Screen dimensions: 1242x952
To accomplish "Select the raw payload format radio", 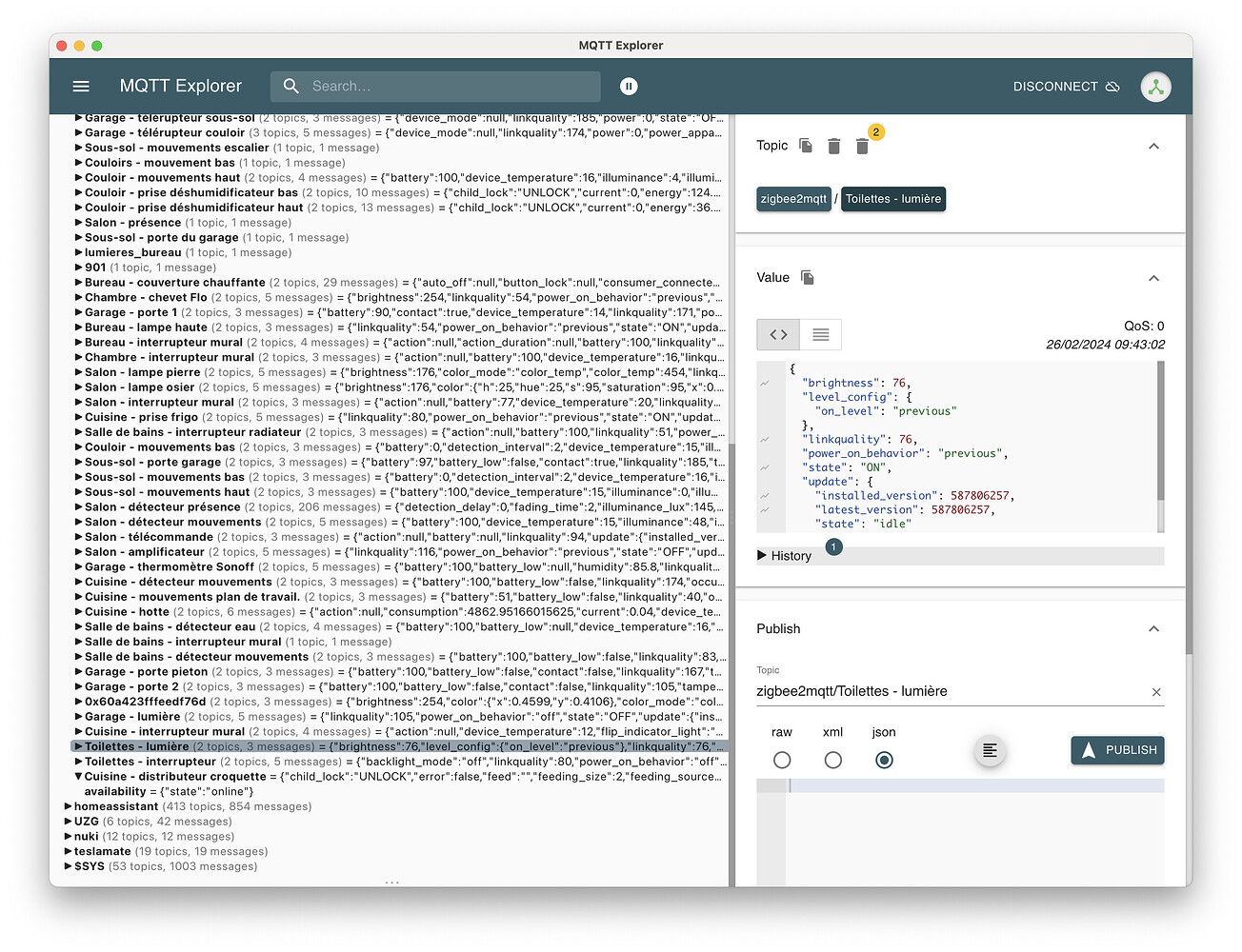I will point(782,760).
